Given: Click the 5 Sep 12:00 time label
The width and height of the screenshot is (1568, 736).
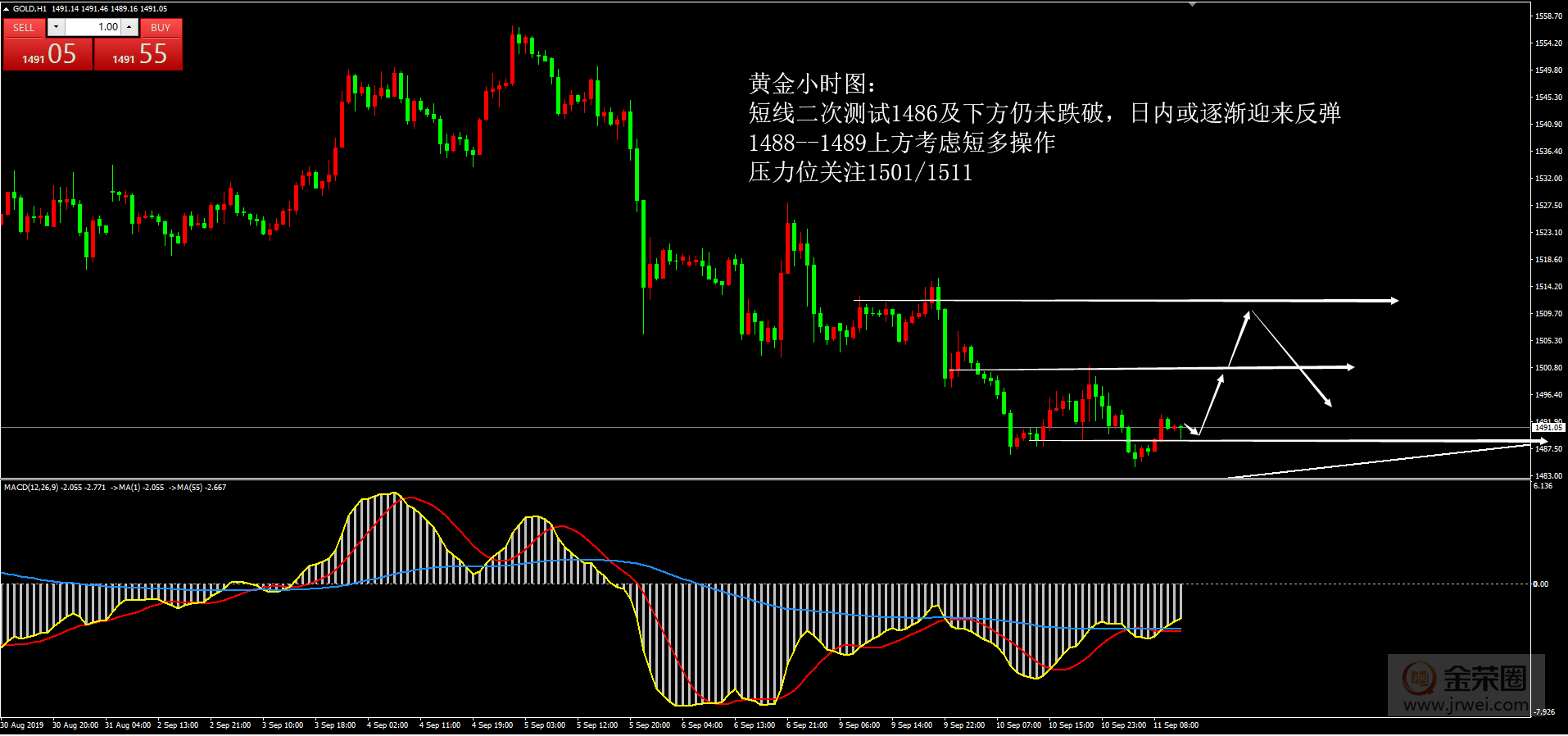Looking at the screenshot, I should coord(597,725).
